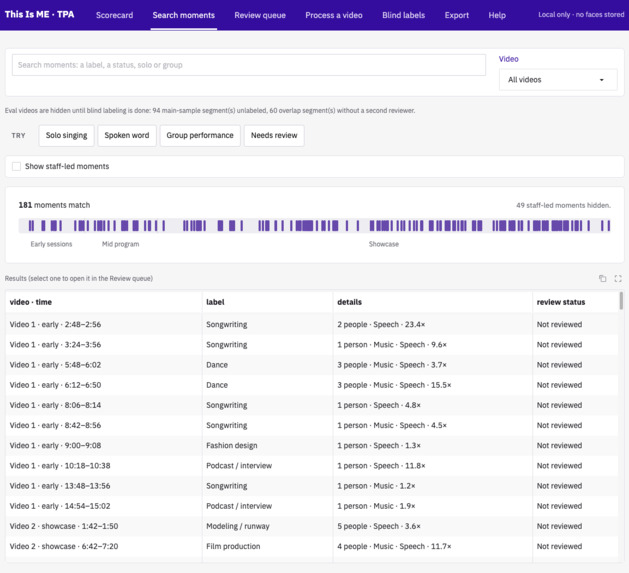This screenshot has height=573, width=629.
Task: Switch to the Review queue tab
Action: coord(260,15)
